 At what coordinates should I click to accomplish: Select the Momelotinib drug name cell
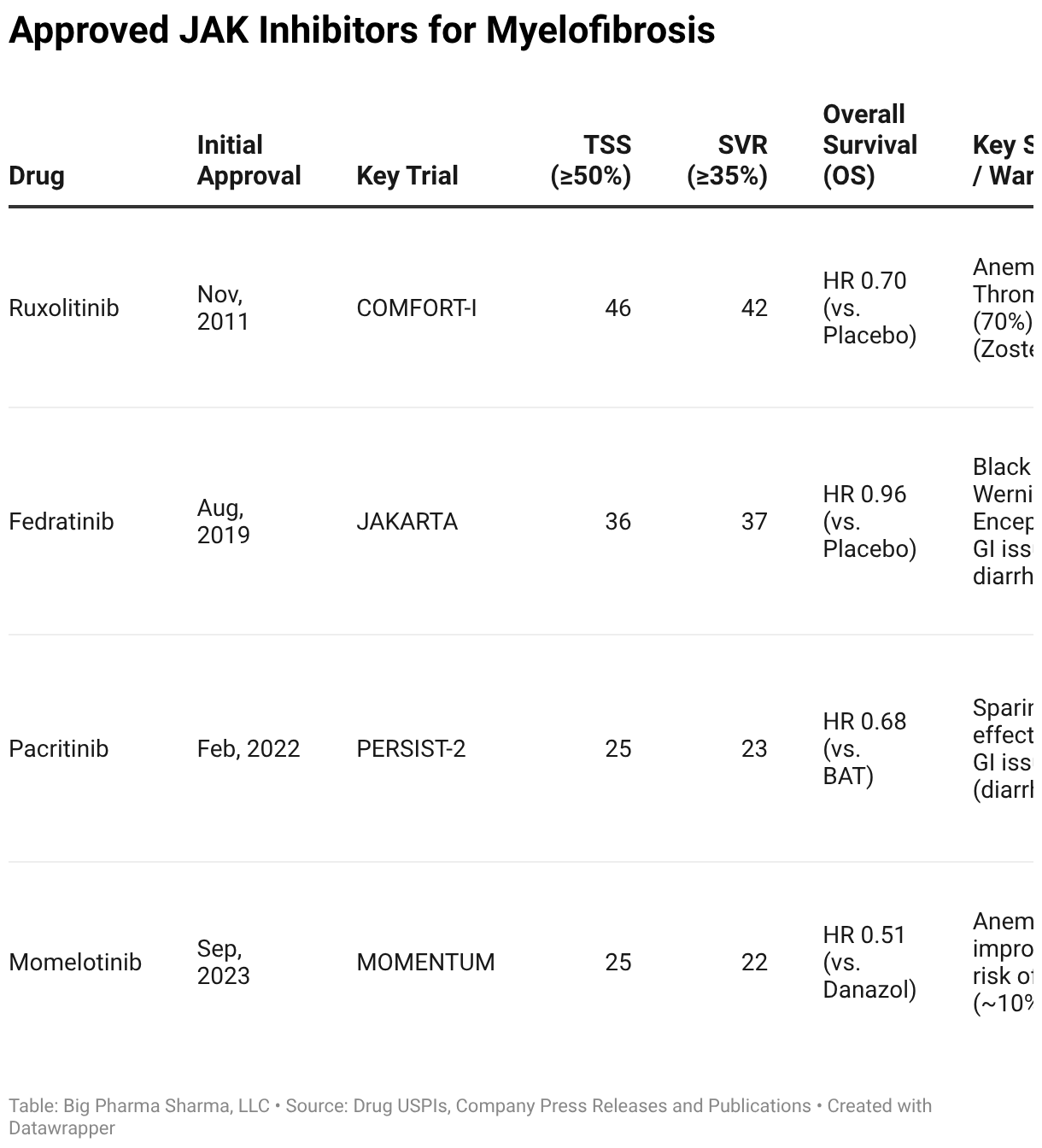click(x=75, y=963)
